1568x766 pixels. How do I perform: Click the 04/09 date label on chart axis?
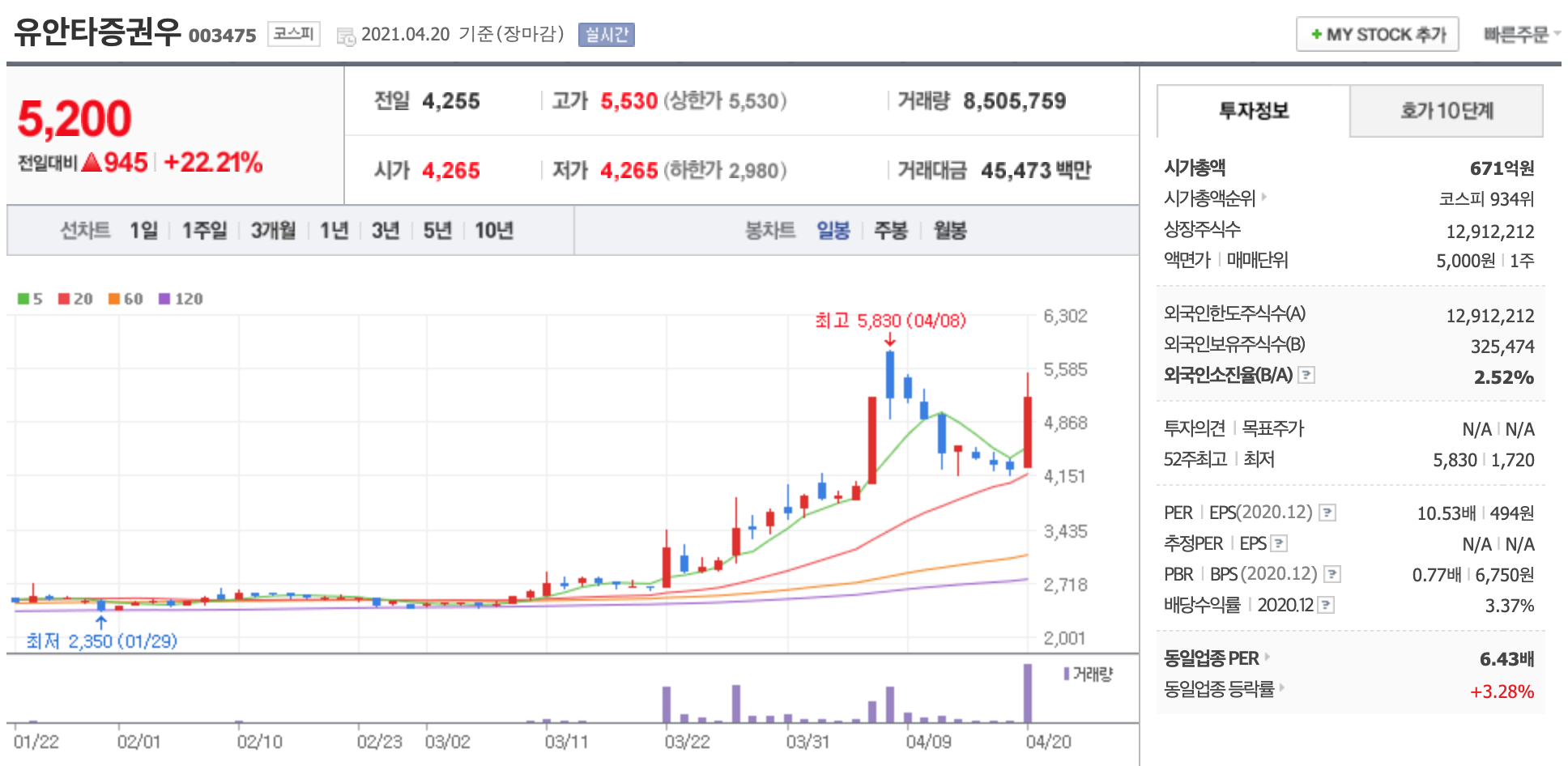click(x=928, y=742)
